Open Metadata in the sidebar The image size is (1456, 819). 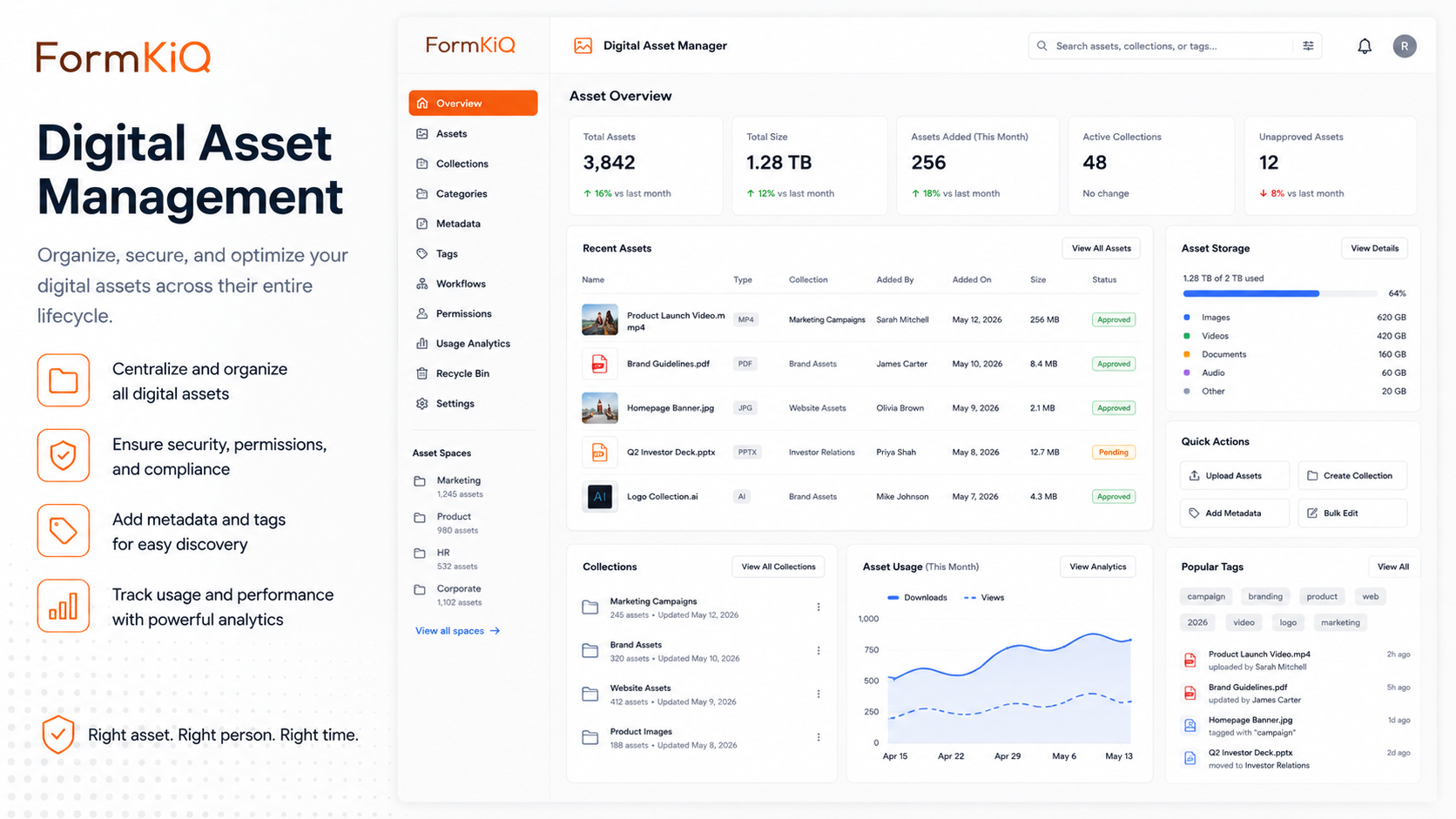(x=473, y=224)
